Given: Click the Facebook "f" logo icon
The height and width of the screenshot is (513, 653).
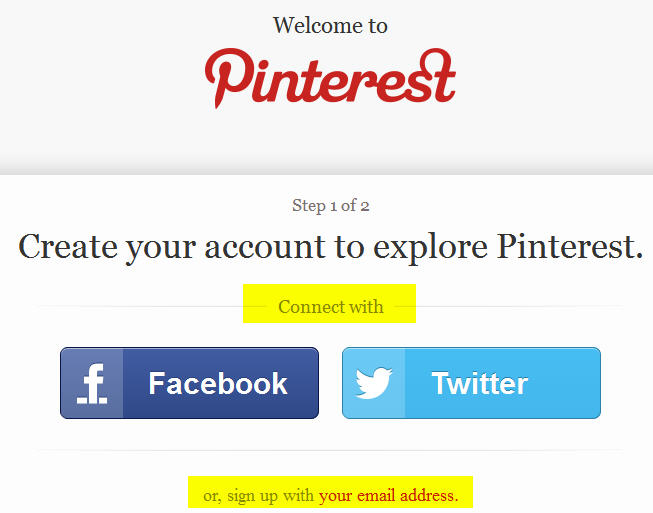Looking at the screenshot, I should (x=92, y=383).
